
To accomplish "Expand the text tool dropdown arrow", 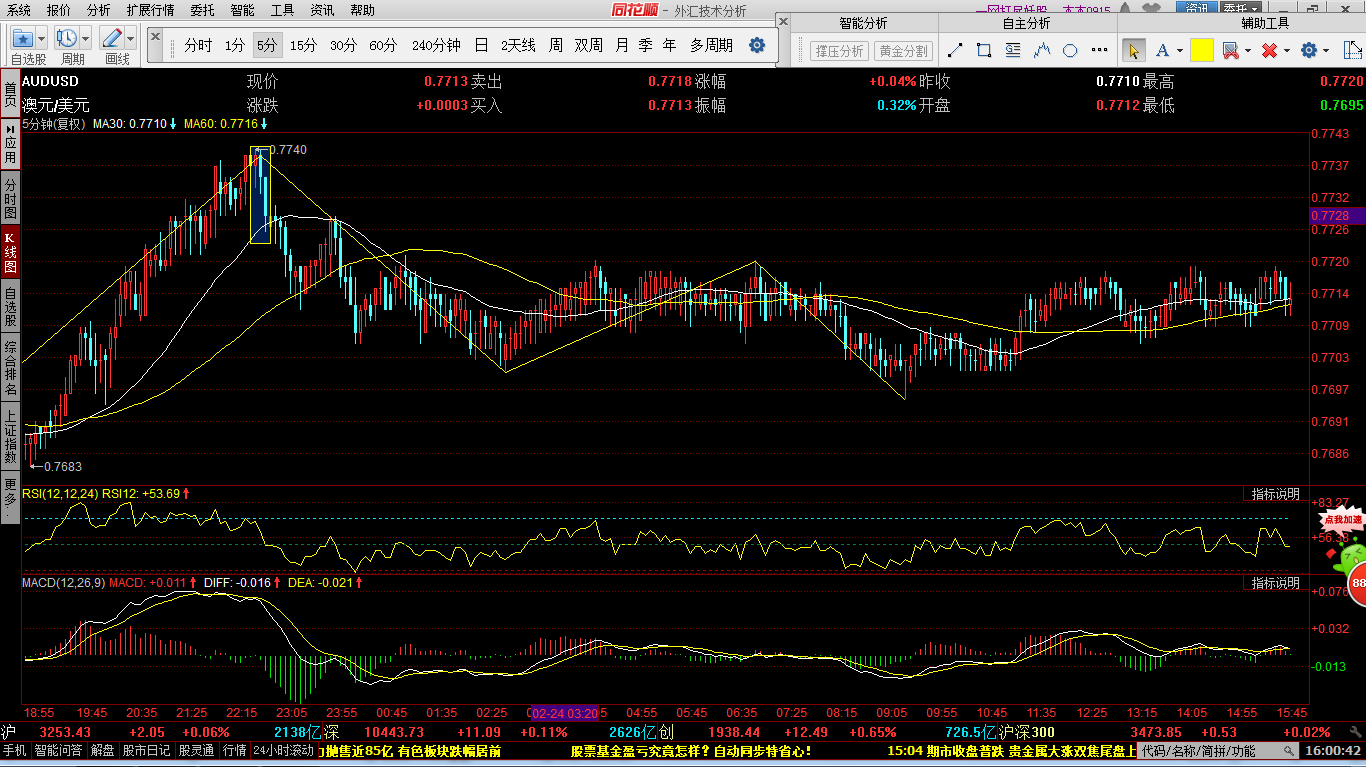I will pos(1180,50).
